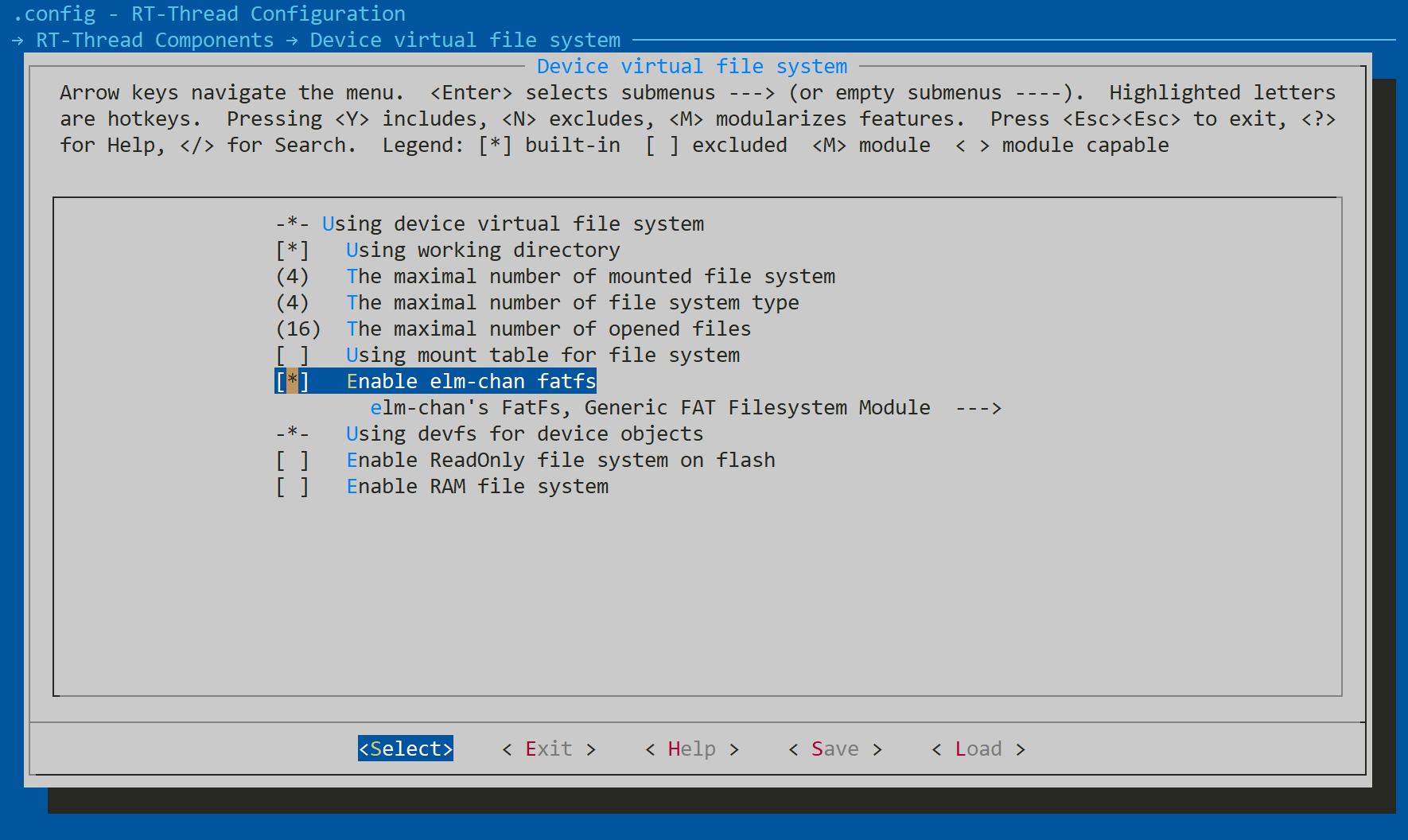Edit maximal number of file system type
1408x840 pixels.
(x=292, y=302)
